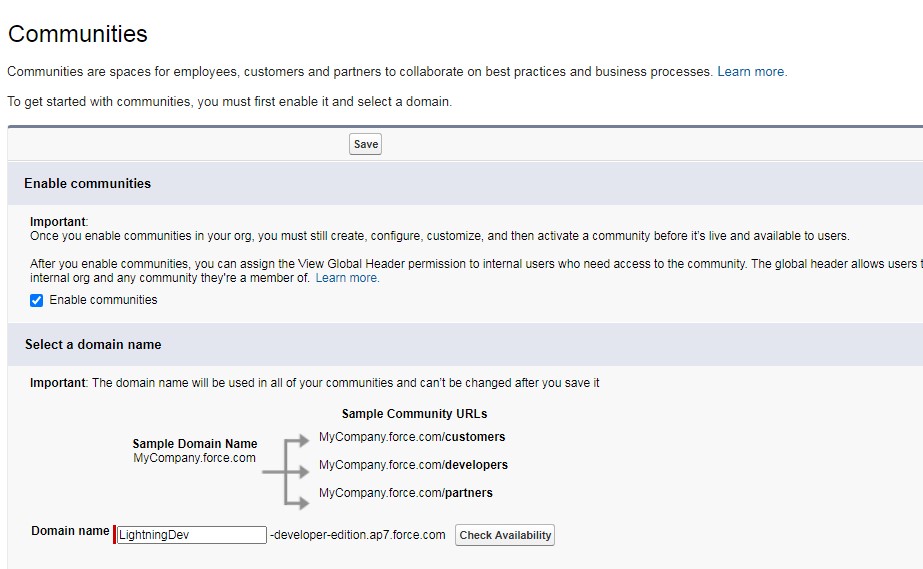Image resolution: width=923 pixels, height=569 pixels.
Task: Click the Domain name field label
Action: pos(70,531)
